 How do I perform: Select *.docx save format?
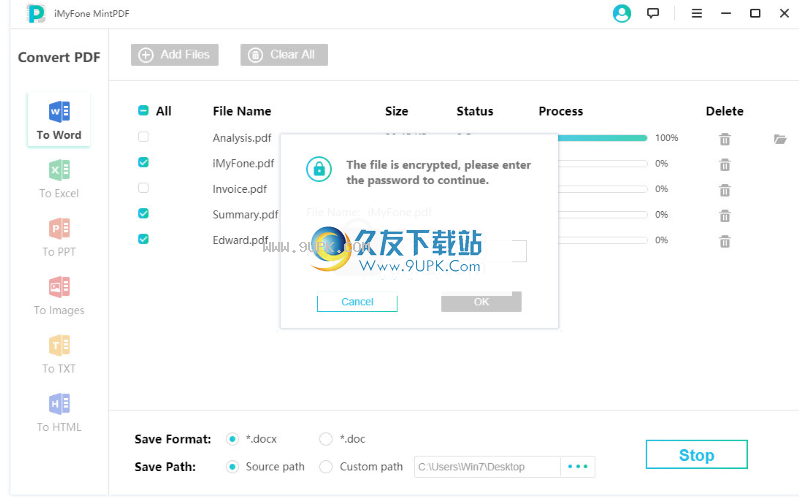click(x=232, y=439)
